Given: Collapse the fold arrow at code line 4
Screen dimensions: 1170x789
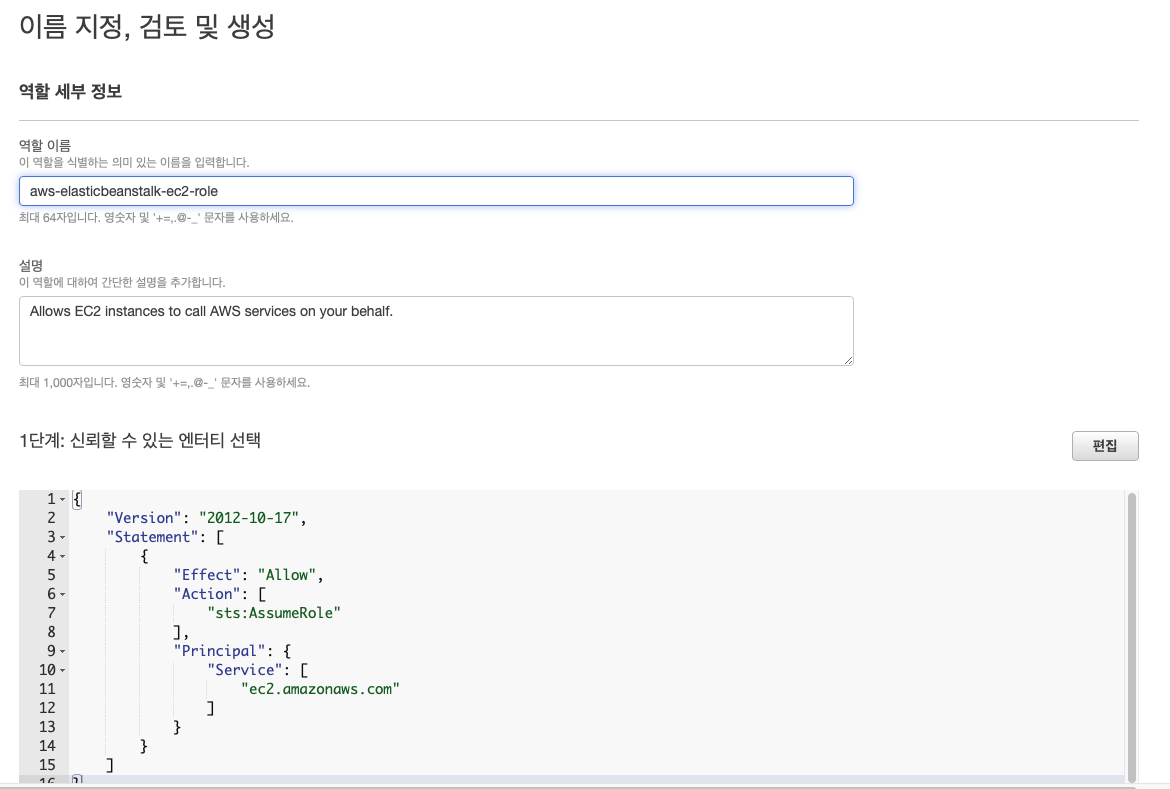Looking at the screenshot, I should pyautogui.click(x=63, y=556).
